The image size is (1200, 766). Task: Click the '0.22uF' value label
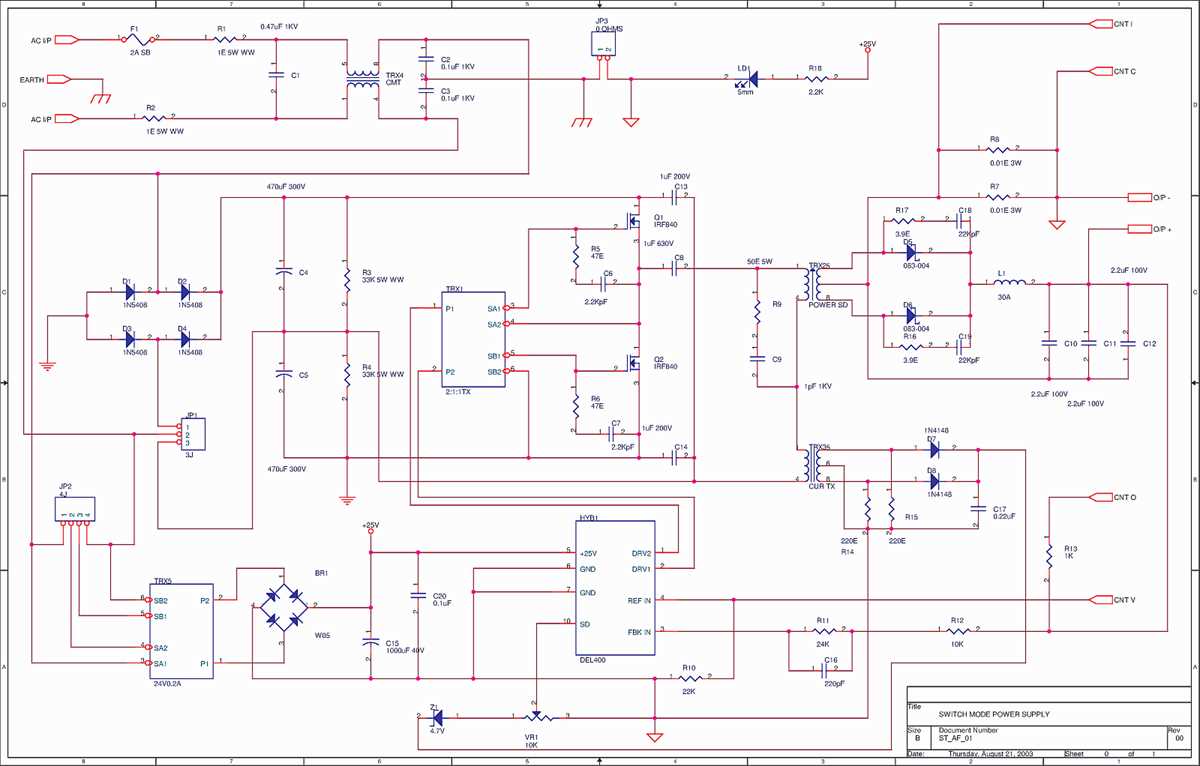pos(1004,516)
